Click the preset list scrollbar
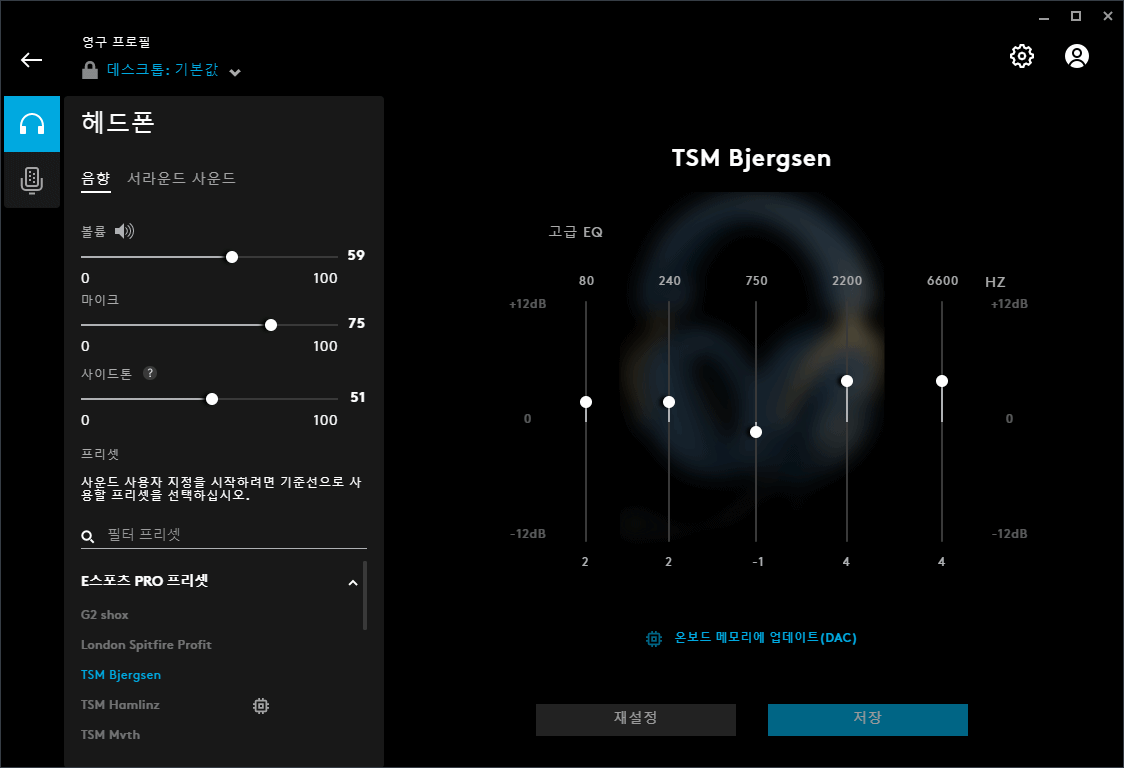The height and width of the screenshot is (768, 1124). click(x=365, y=595)
